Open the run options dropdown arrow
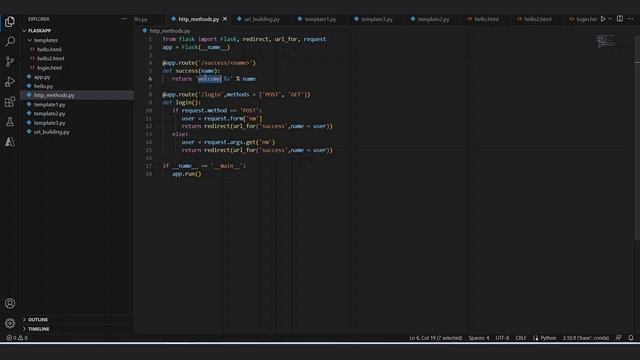 tap(610, 19)
